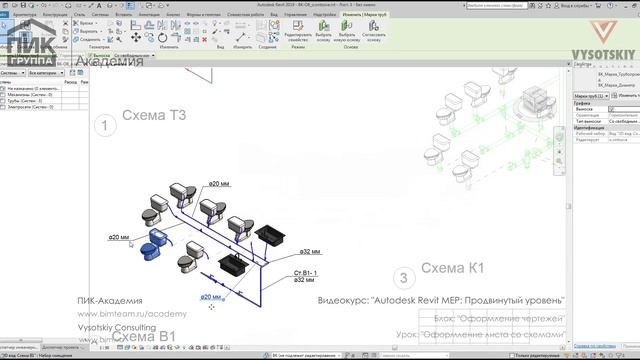Expand the Механизмы tree row

(x=3, y=94)
